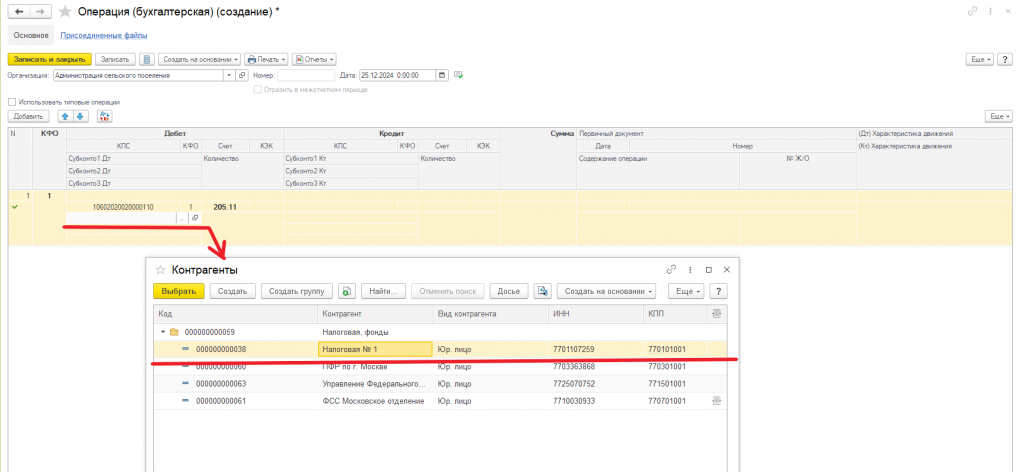Open the three-dot menu of Контрагенты window
Image resolution: width=1024 pixels, height=472 pixels.
coord(690,270)
